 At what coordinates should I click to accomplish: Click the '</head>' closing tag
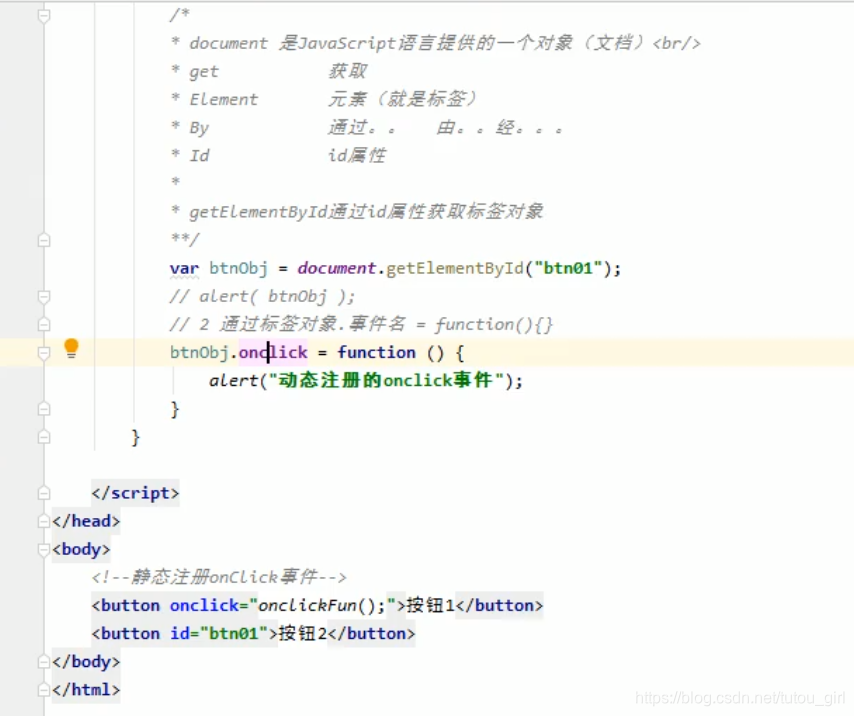coord(86,521)
